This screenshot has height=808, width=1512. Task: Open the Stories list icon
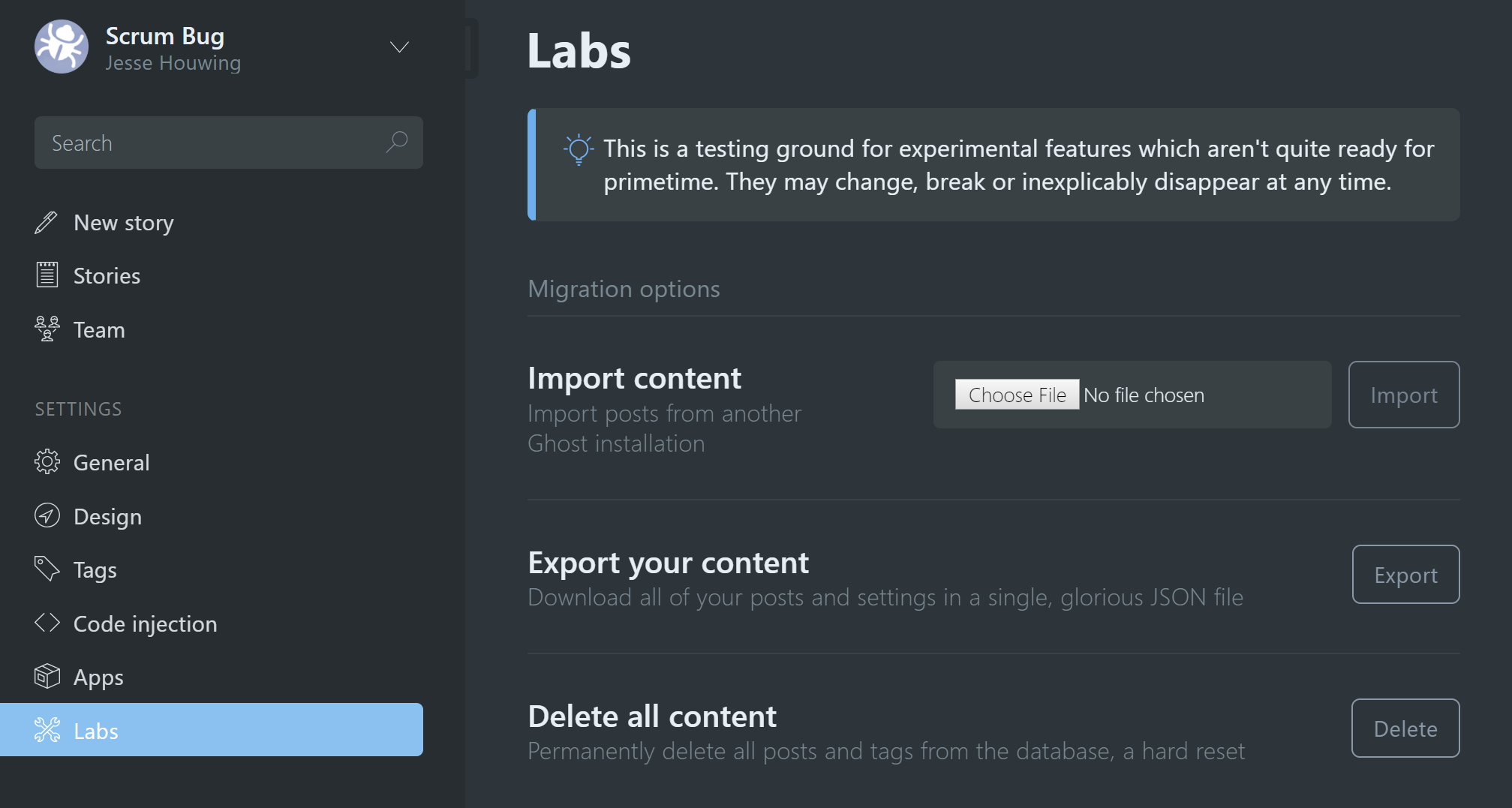[47, 275]
